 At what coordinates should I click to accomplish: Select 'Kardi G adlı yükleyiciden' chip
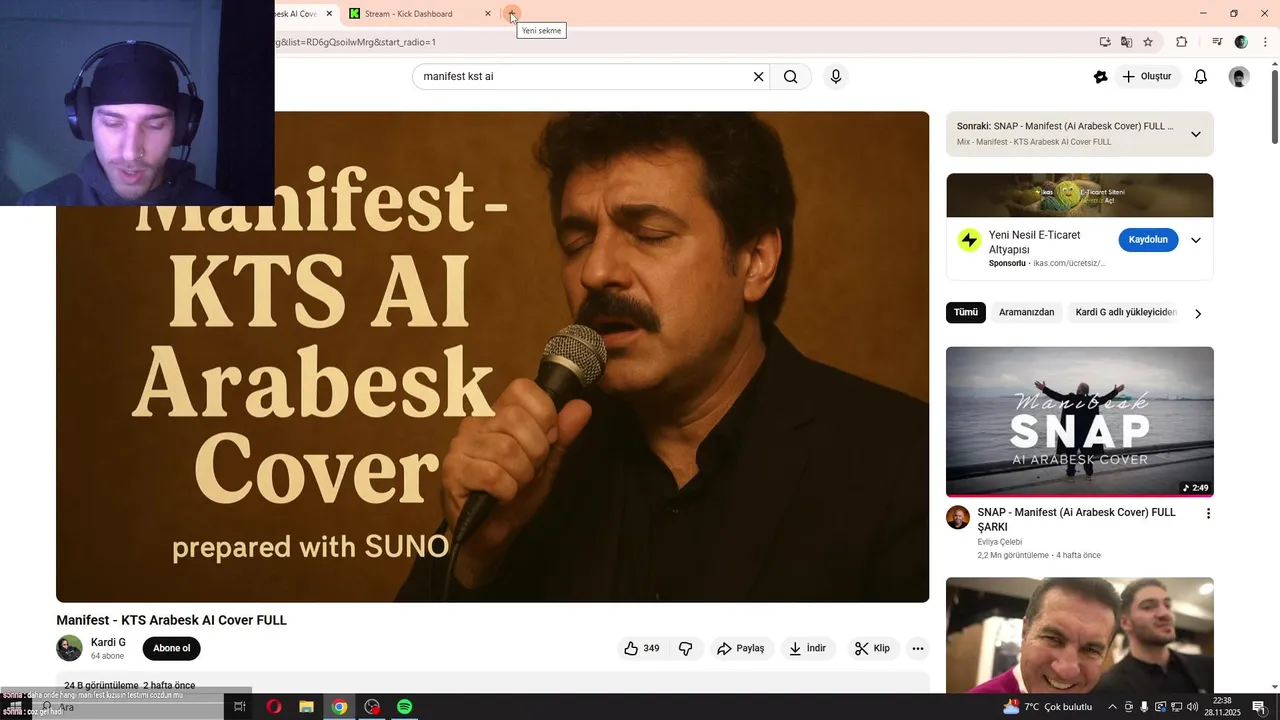tap(1126, 312)
